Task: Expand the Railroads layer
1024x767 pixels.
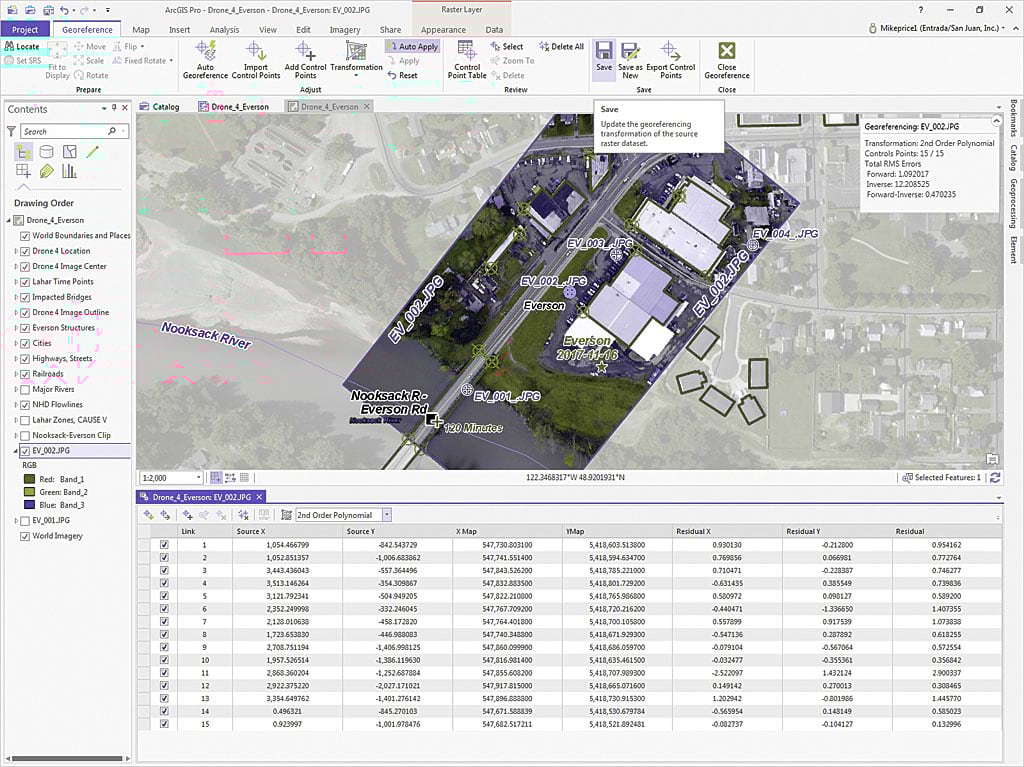Action: point(16,374)
